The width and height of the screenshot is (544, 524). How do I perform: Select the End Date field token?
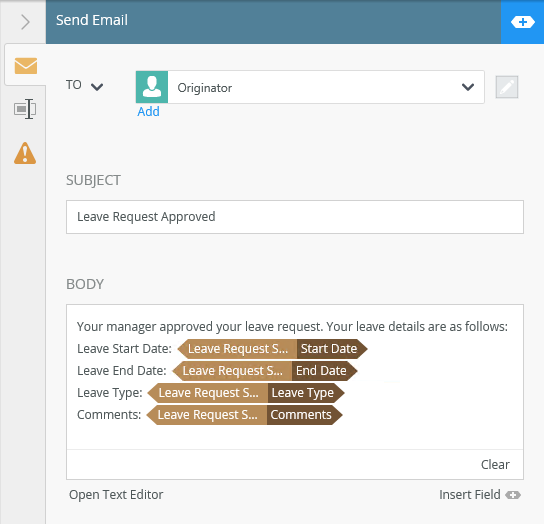[264, 371]
